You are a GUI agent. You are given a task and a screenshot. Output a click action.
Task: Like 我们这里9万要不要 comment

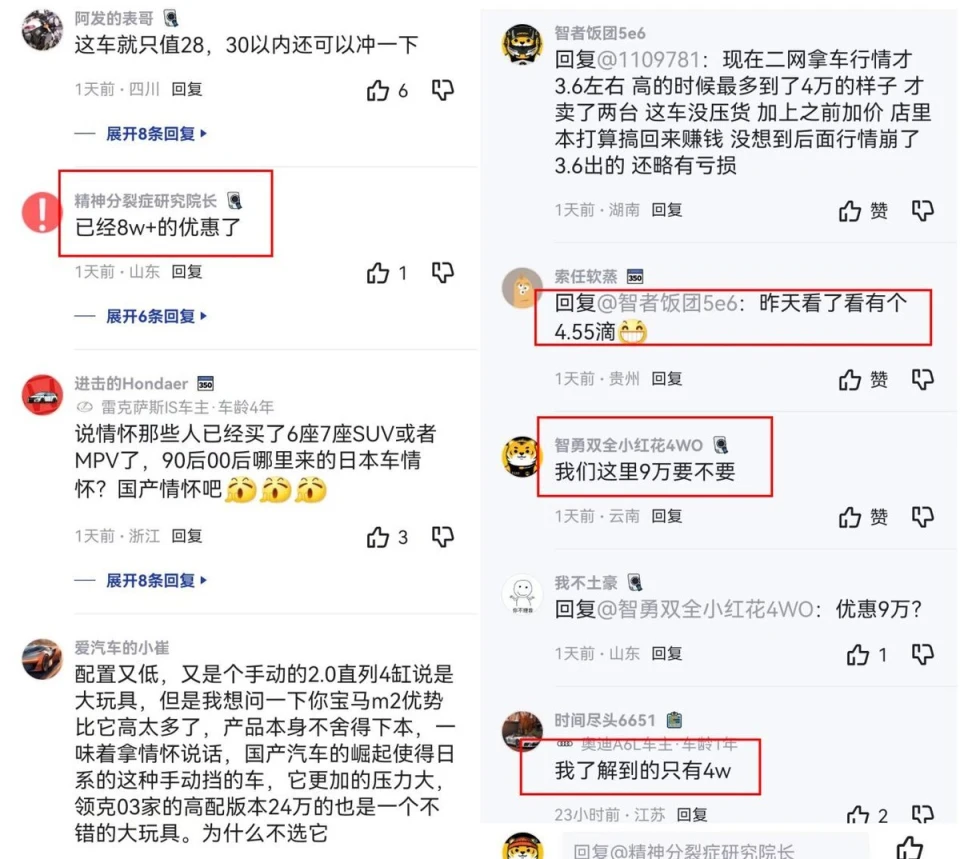tap(850, 517)
